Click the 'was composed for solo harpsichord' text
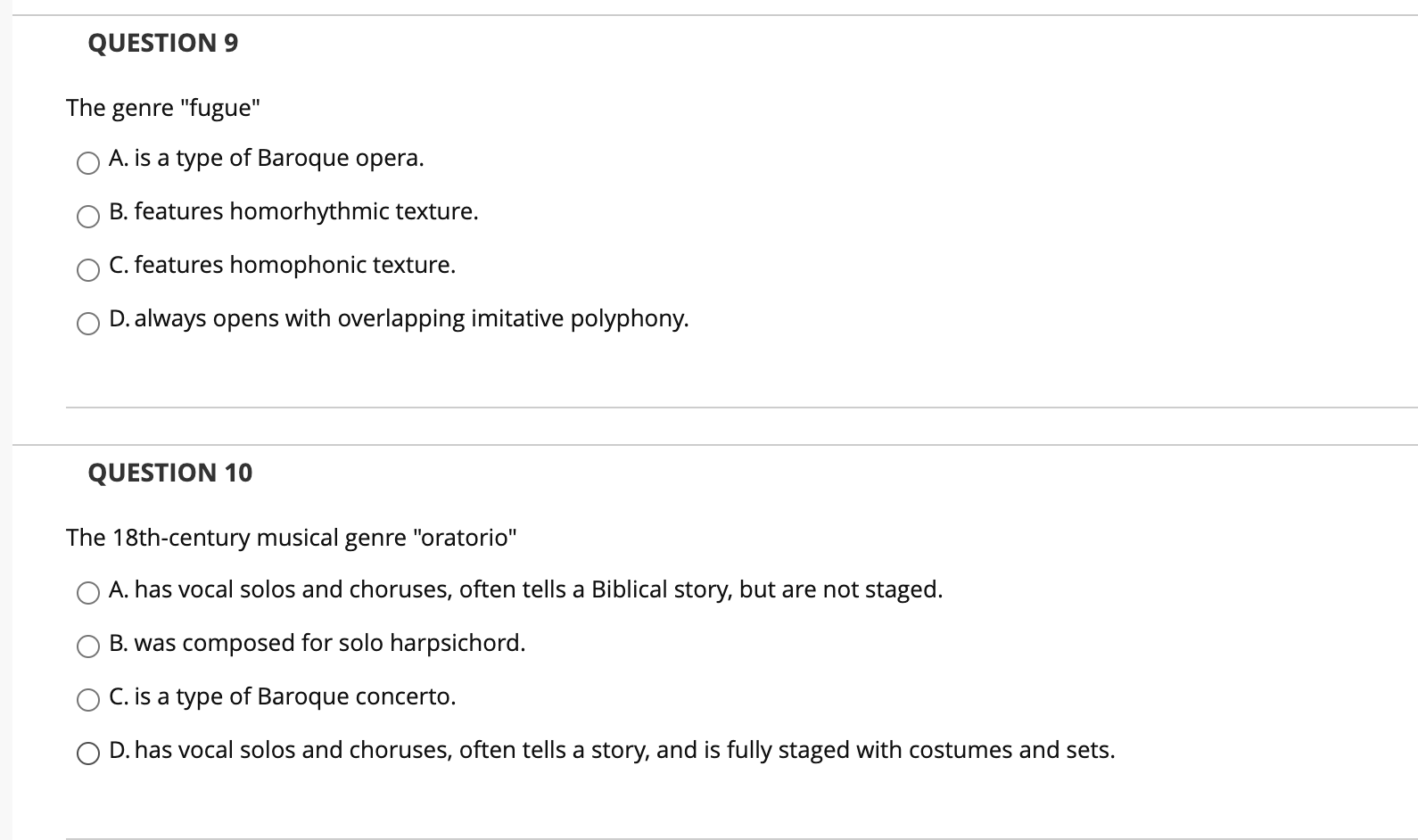 tap(330, 643)
